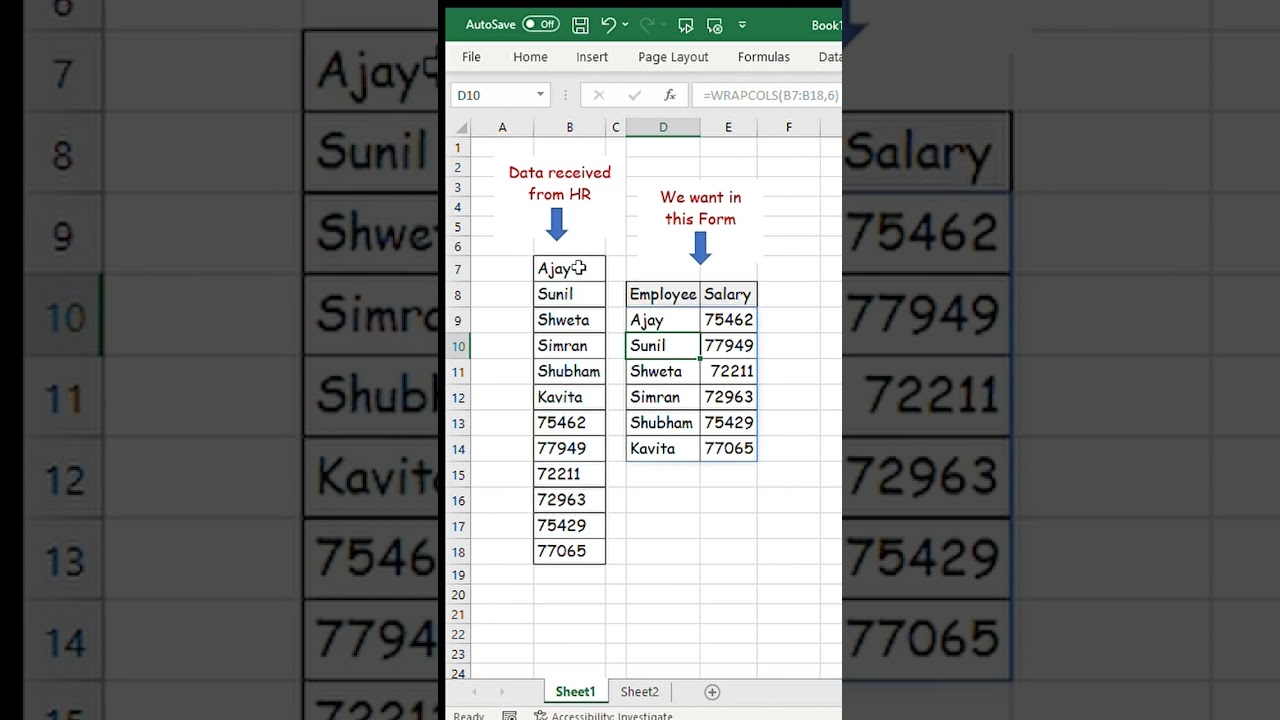The image size is (1280, 720).
Task: Switch to the Sheet2 tab
Action: pyautogui.click(x=639, y=692)
